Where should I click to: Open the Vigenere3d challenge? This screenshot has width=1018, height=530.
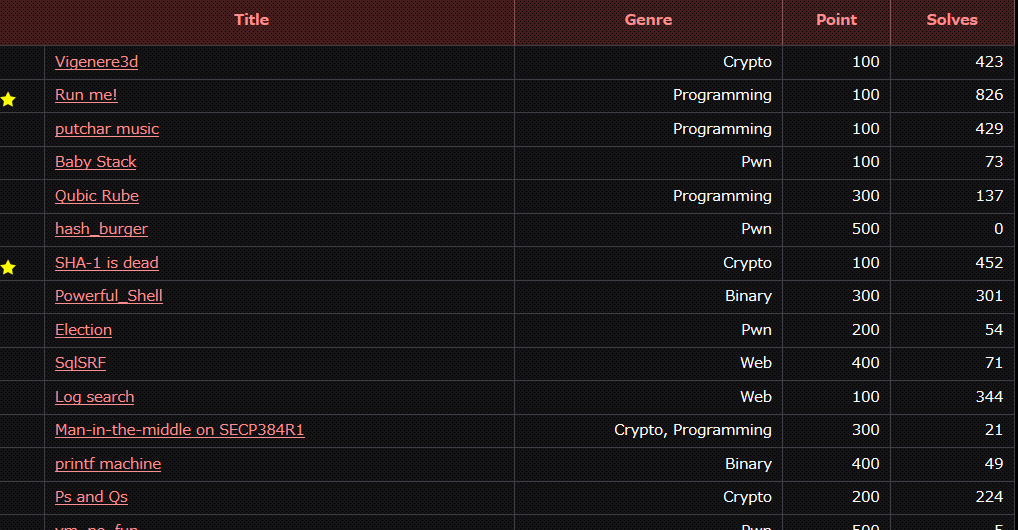pyautogui.click(x=96, y=62)
